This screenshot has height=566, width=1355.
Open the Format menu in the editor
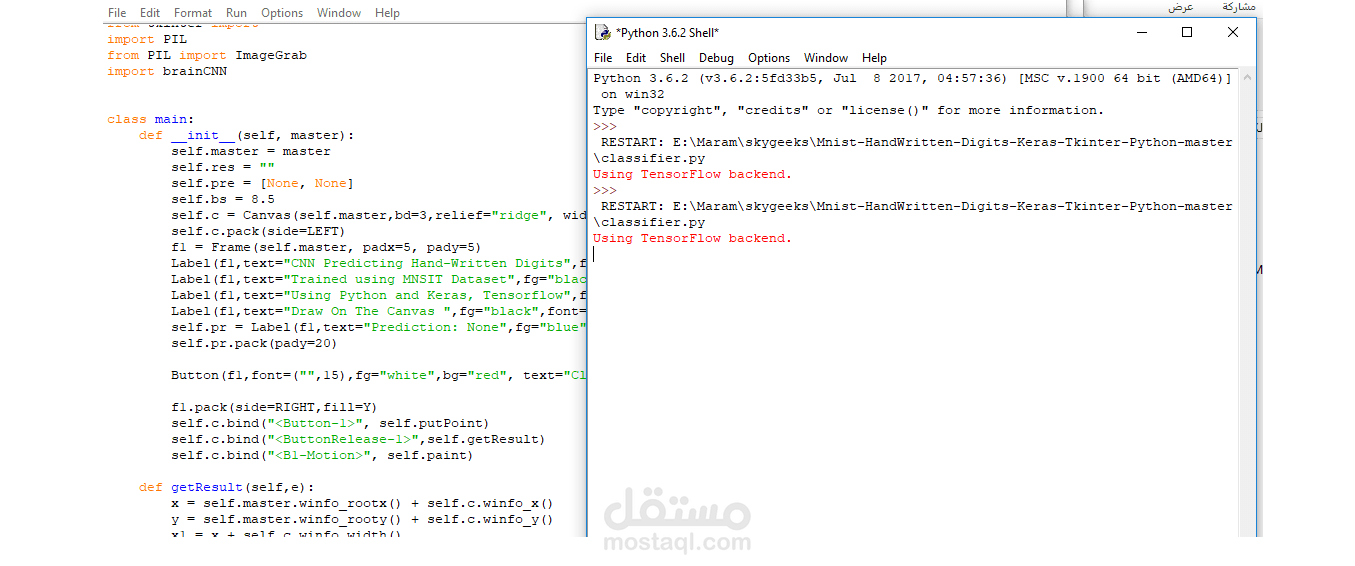[x=193, y=13]
